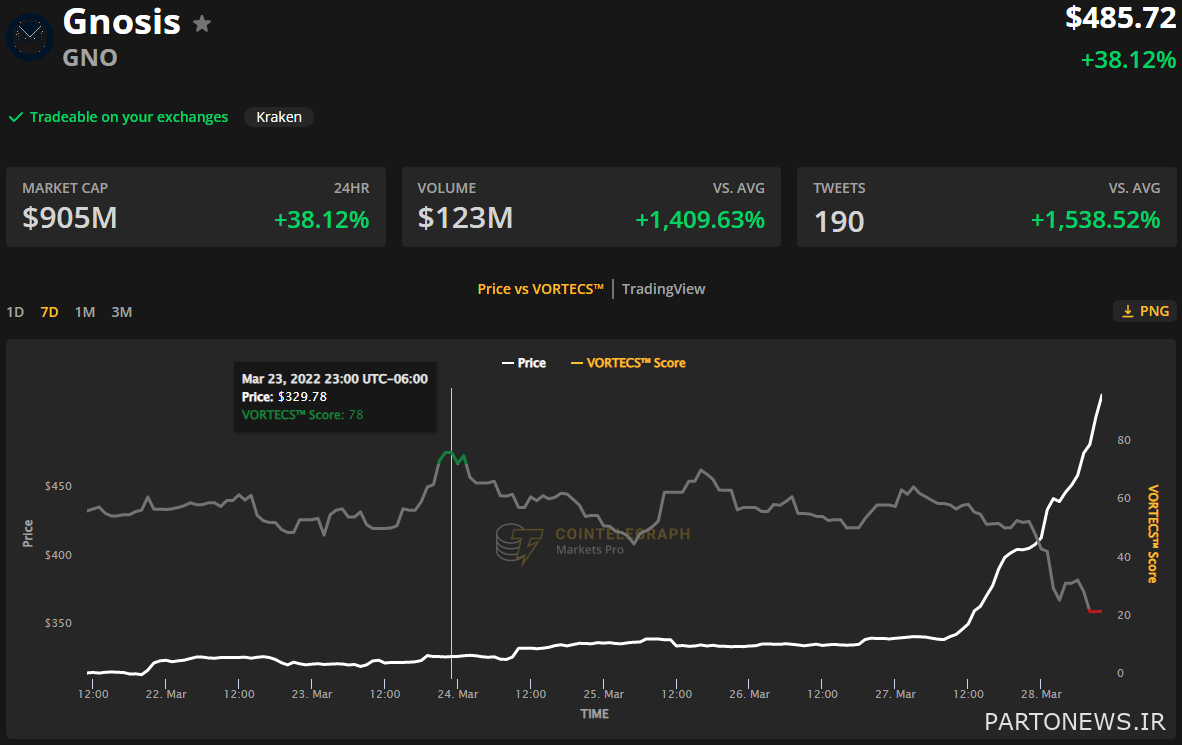Click the 24. Mar tick on time axis
Viewport: 1182px width, 745px height.
(x=458, y=694)
